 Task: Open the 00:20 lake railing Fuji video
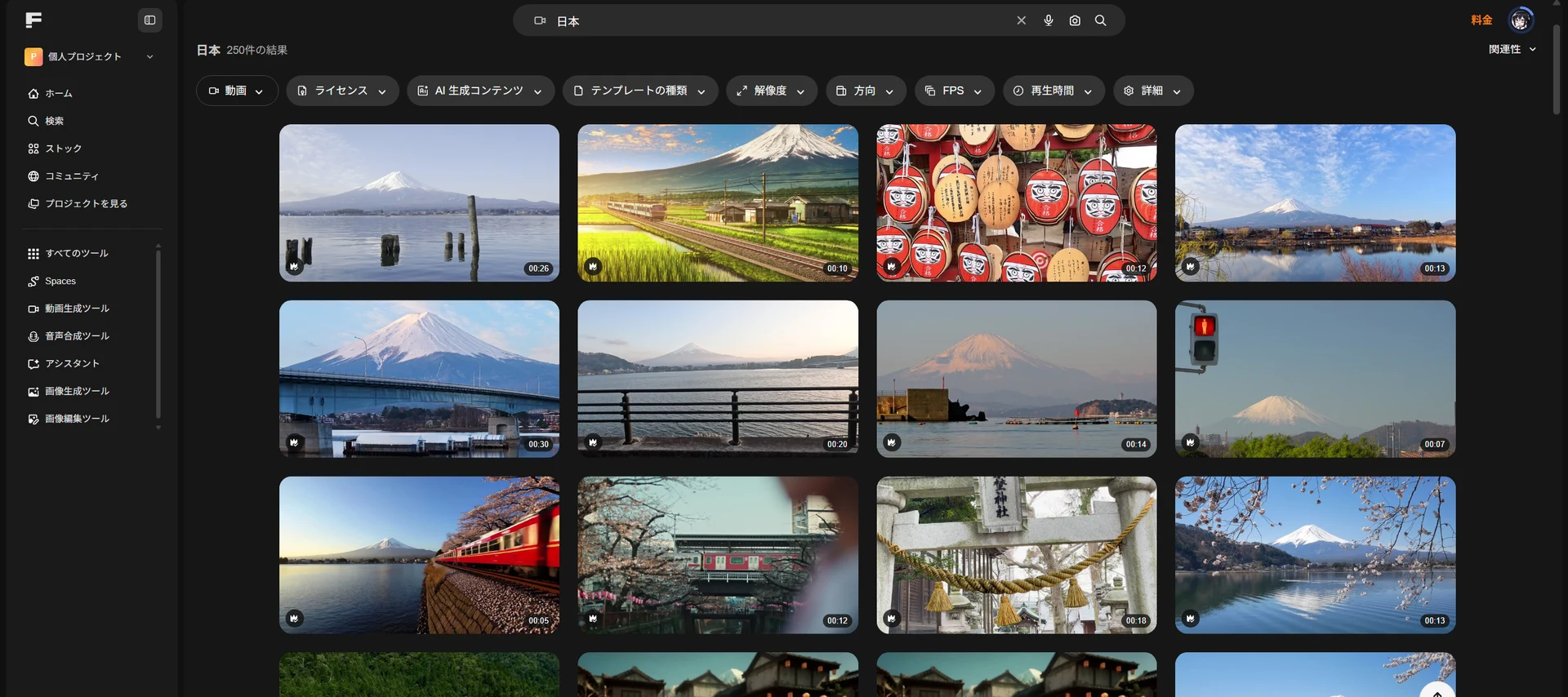(x=718, y=379)
